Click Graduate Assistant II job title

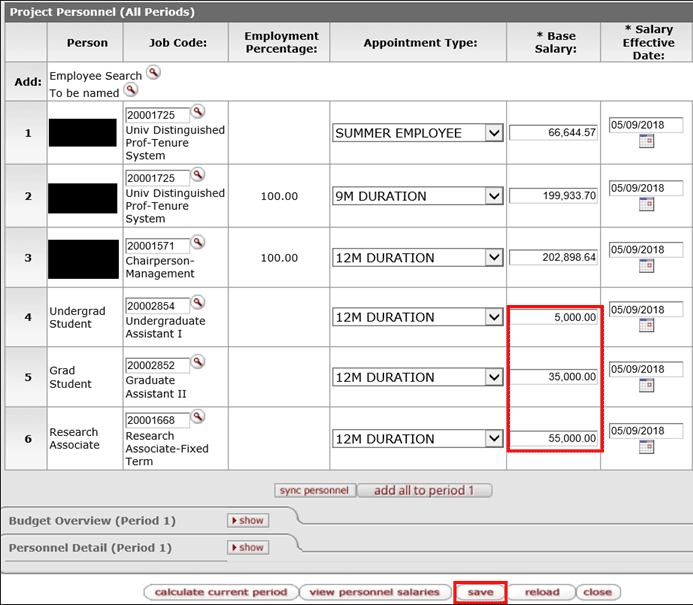[x=156, y=387]
